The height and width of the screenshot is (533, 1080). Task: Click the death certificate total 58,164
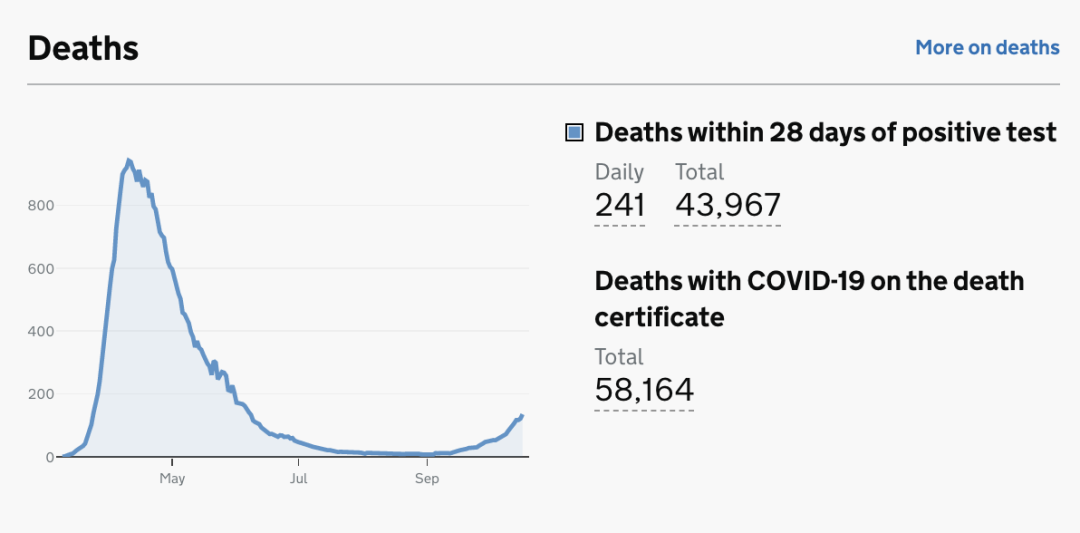point(644,390)
